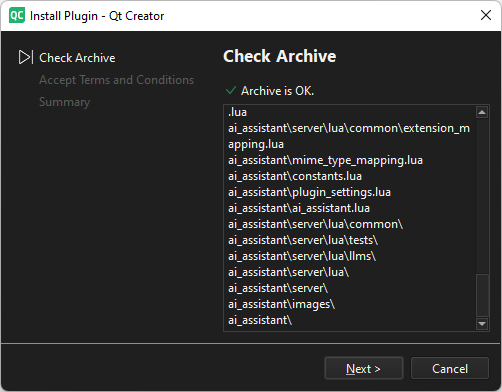The width and height of the screenshot is (502, 392).
Task: Click ai_assistant\images\ entry
Action: tap(281, 304)
